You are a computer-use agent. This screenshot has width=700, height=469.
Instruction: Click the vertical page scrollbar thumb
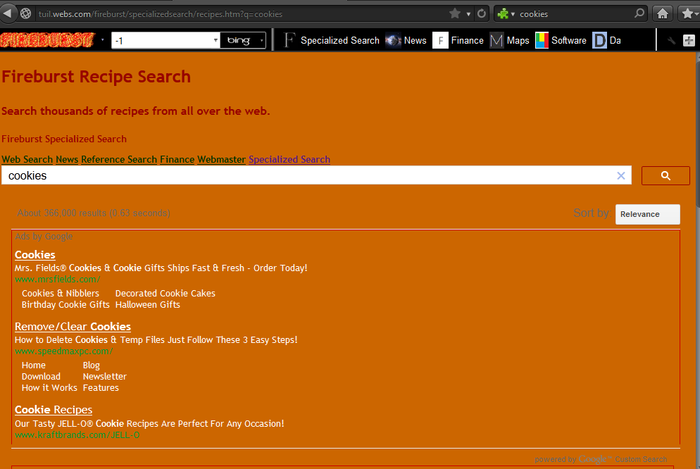coord(697,132)
